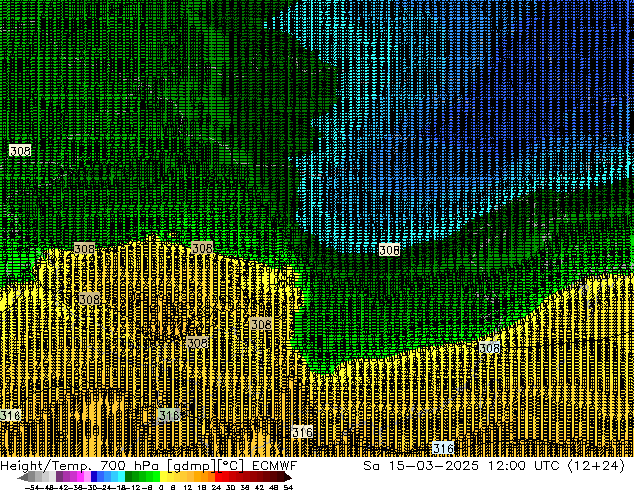Click the "Sa 15-03-2025 12:00 UTC" timestamp
The width and height of the screenshot is (634, 490).
(x=461, y=466)
